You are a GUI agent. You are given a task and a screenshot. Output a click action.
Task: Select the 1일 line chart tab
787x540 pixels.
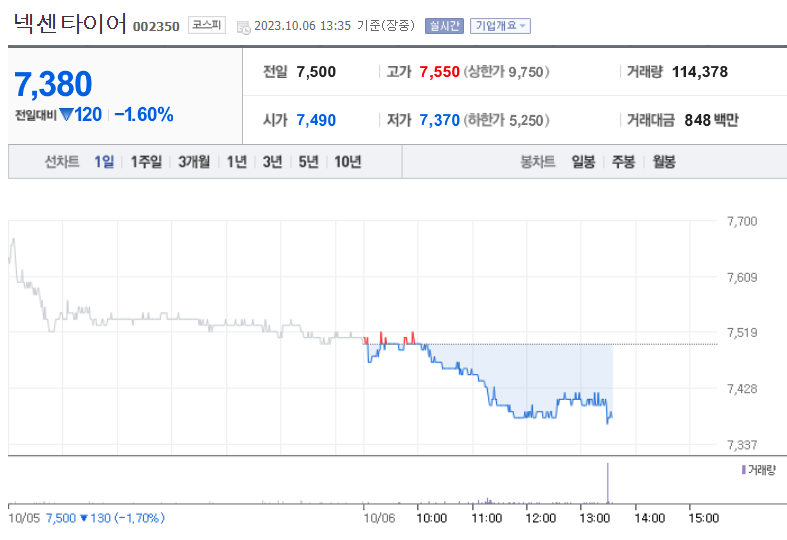[x=104, y=162]
